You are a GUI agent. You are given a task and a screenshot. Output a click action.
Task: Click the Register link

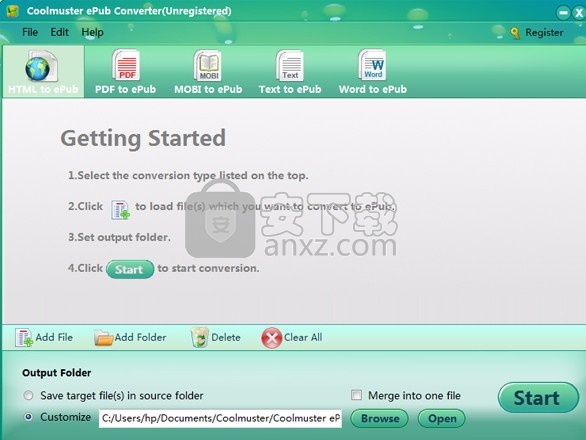pyautogui.click(x=544, y=33)
